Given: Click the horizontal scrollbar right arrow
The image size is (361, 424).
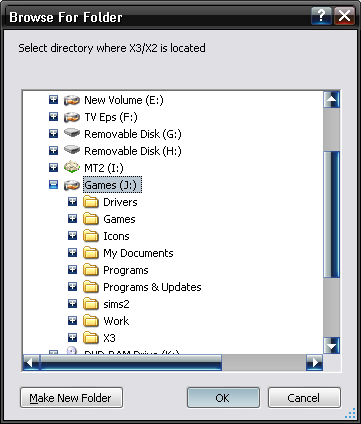Looking at the screenshot, I should point(314,362).
